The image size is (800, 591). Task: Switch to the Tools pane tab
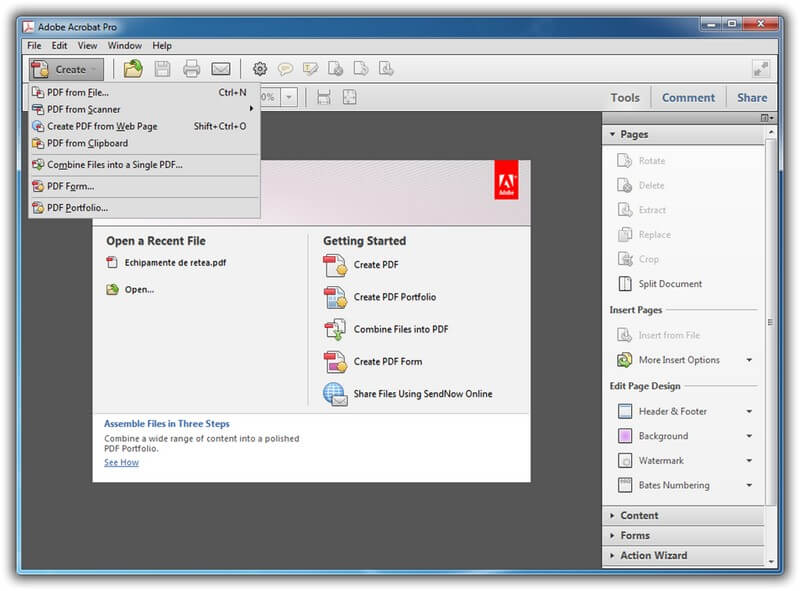coord(625,97)
